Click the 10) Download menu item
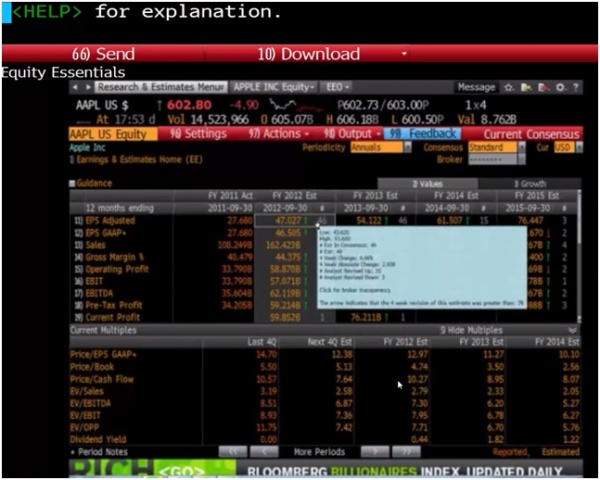This screenshot has width=600, height=480. pos(308,54)
